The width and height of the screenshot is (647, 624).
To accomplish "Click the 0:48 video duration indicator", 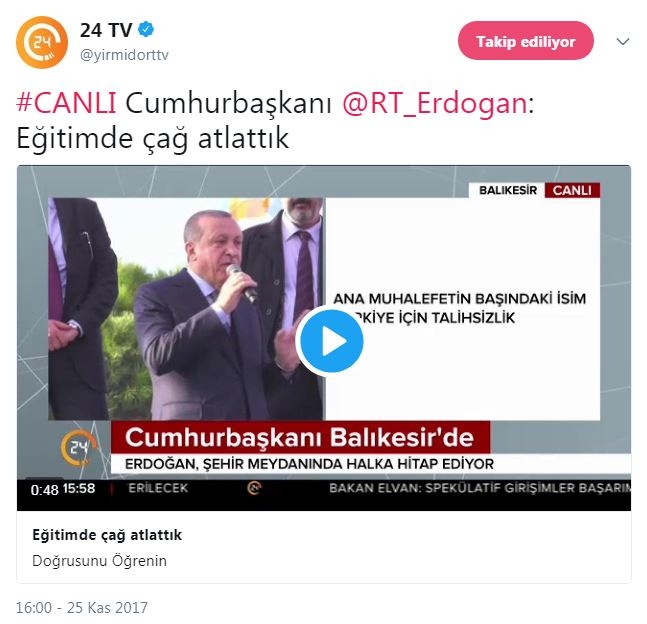I will click(44, 490).
